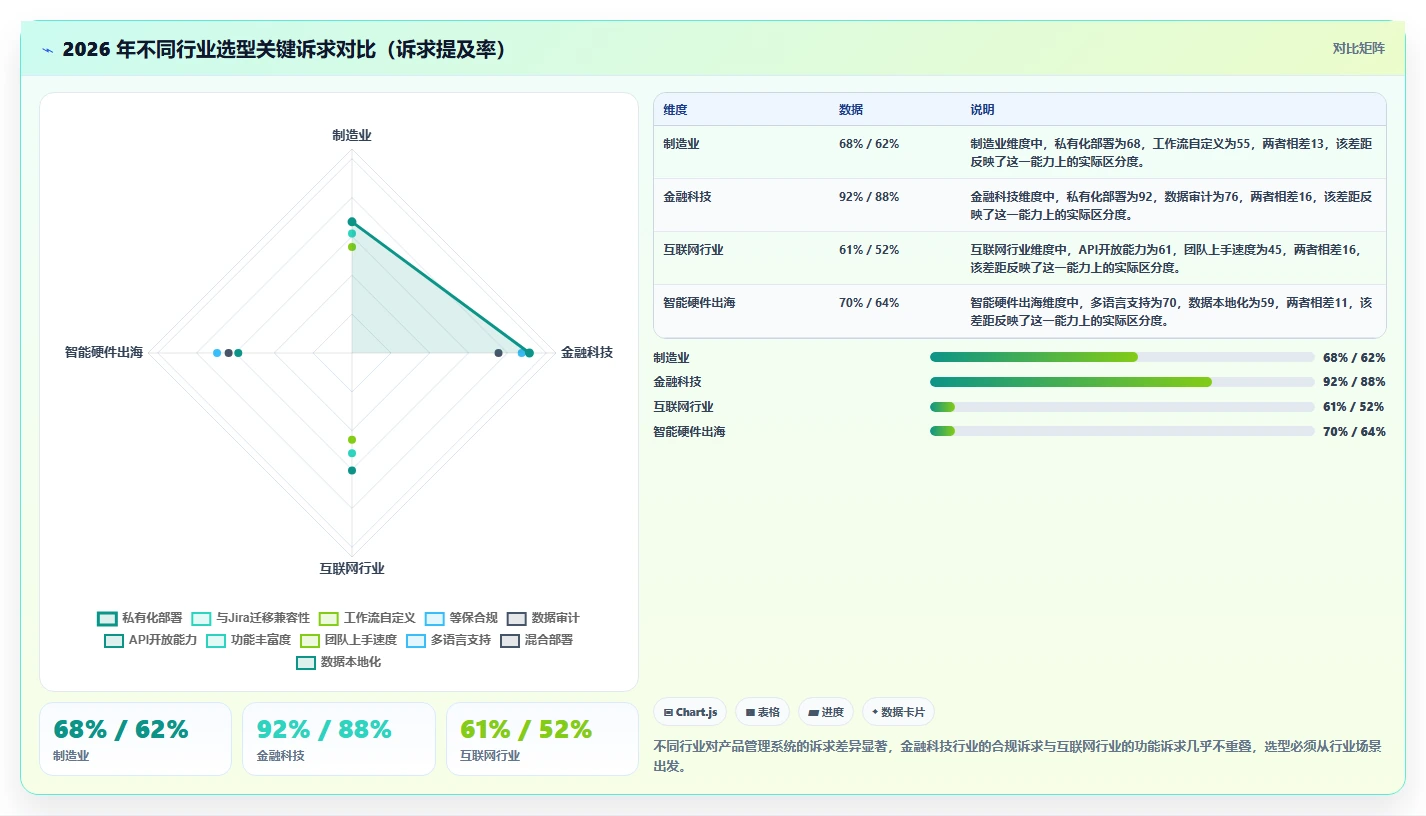Click the 制造业 progress bar

1122,357
